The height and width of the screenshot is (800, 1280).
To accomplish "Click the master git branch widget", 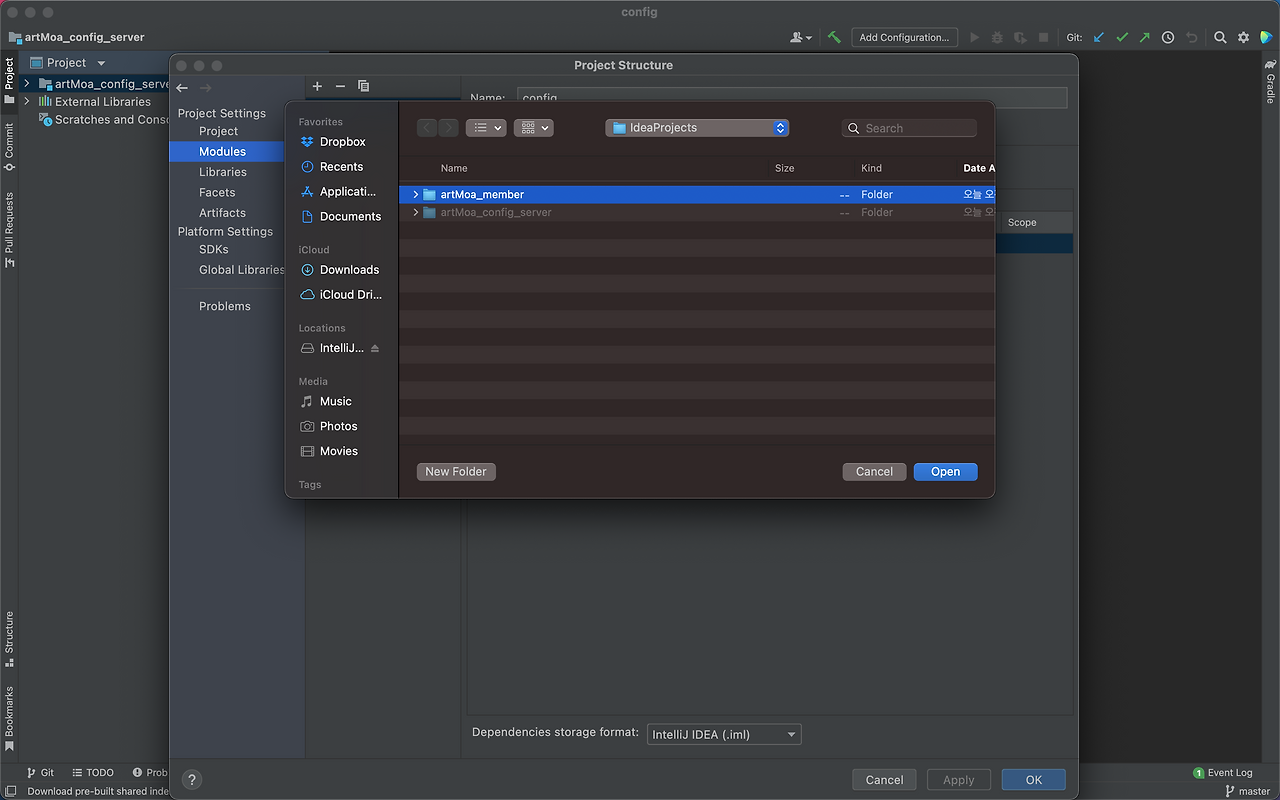I will click(1247, 792).
